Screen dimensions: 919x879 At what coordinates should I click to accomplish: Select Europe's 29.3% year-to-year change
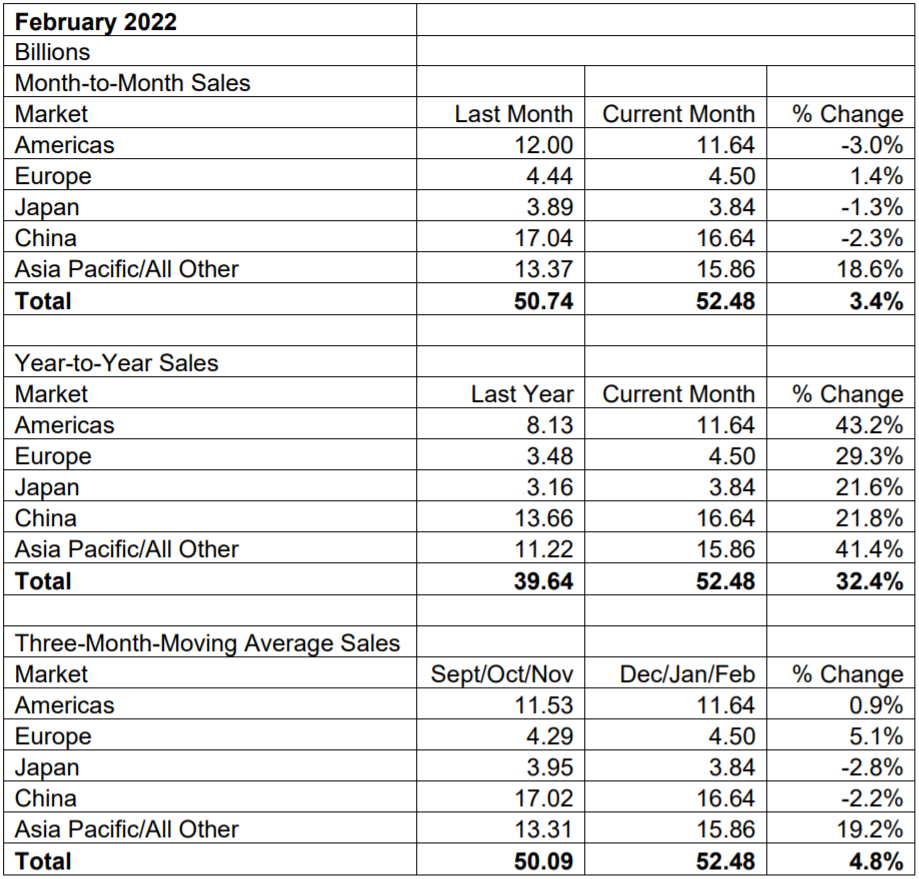coord(871,456)
